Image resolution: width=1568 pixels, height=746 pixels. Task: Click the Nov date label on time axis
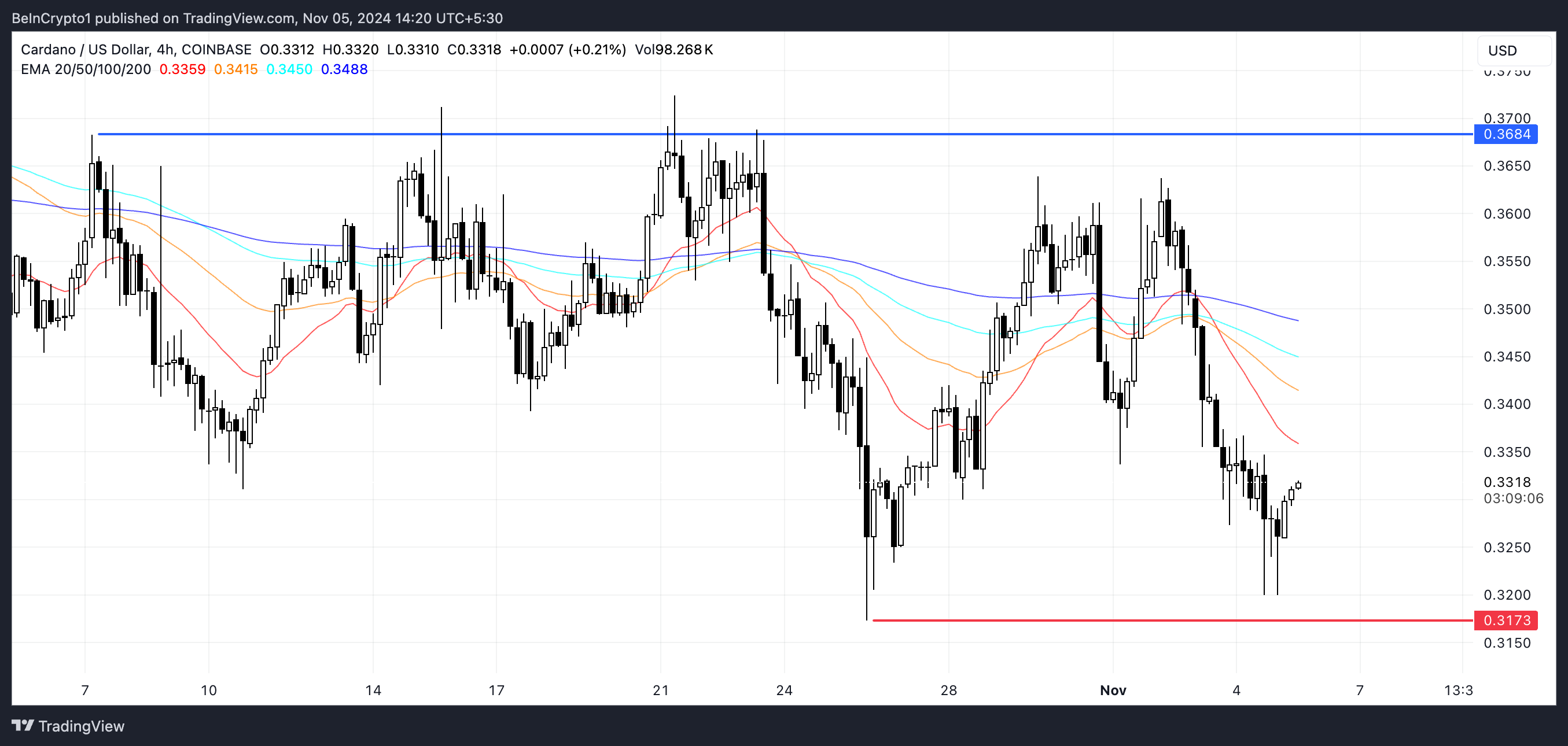pos(1113,690)
